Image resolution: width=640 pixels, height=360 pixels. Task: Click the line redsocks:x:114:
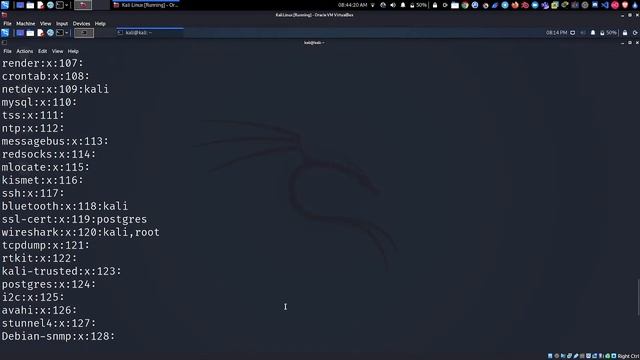tap(49, 154)
